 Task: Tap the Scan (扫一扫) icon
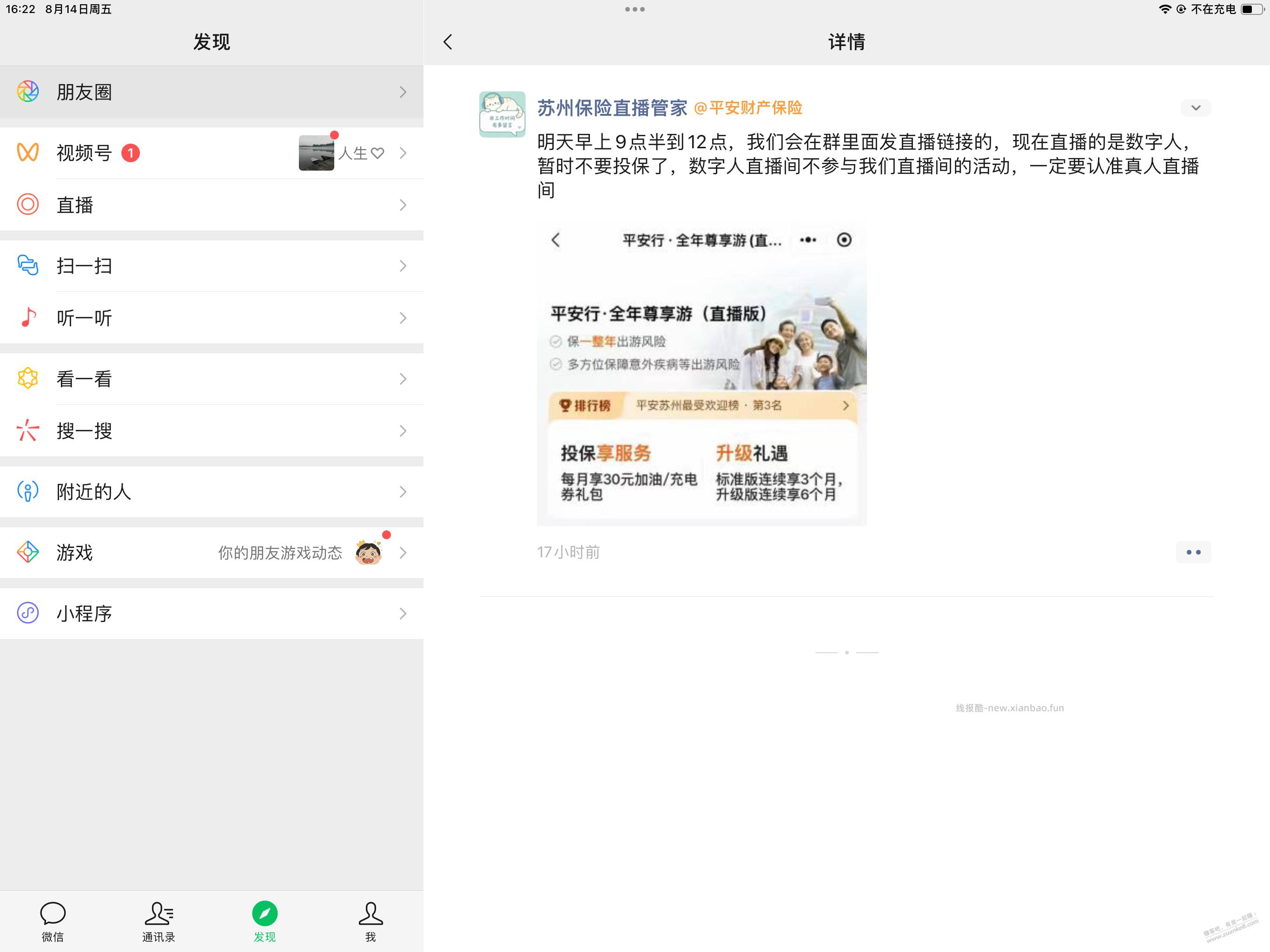pyautogui.click(x=27, y=265)
